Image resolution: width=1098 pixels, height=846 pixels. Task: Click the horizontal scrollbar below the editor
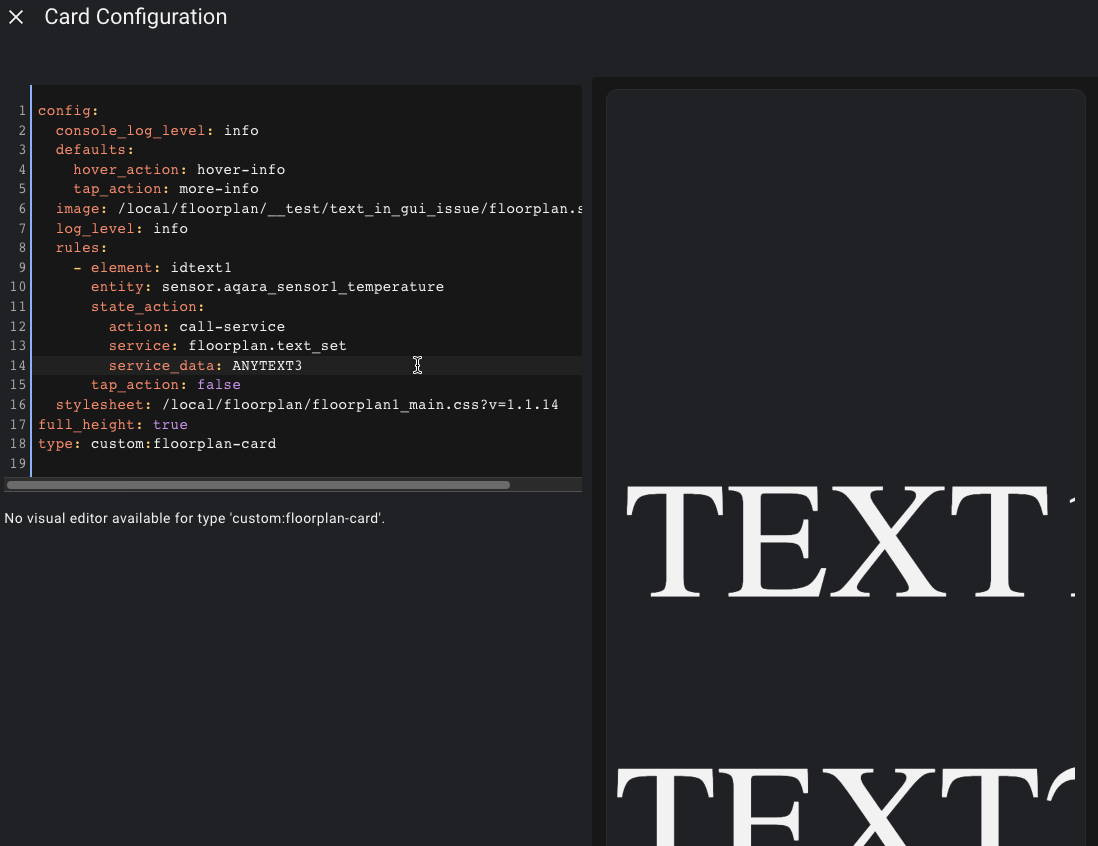258,485
